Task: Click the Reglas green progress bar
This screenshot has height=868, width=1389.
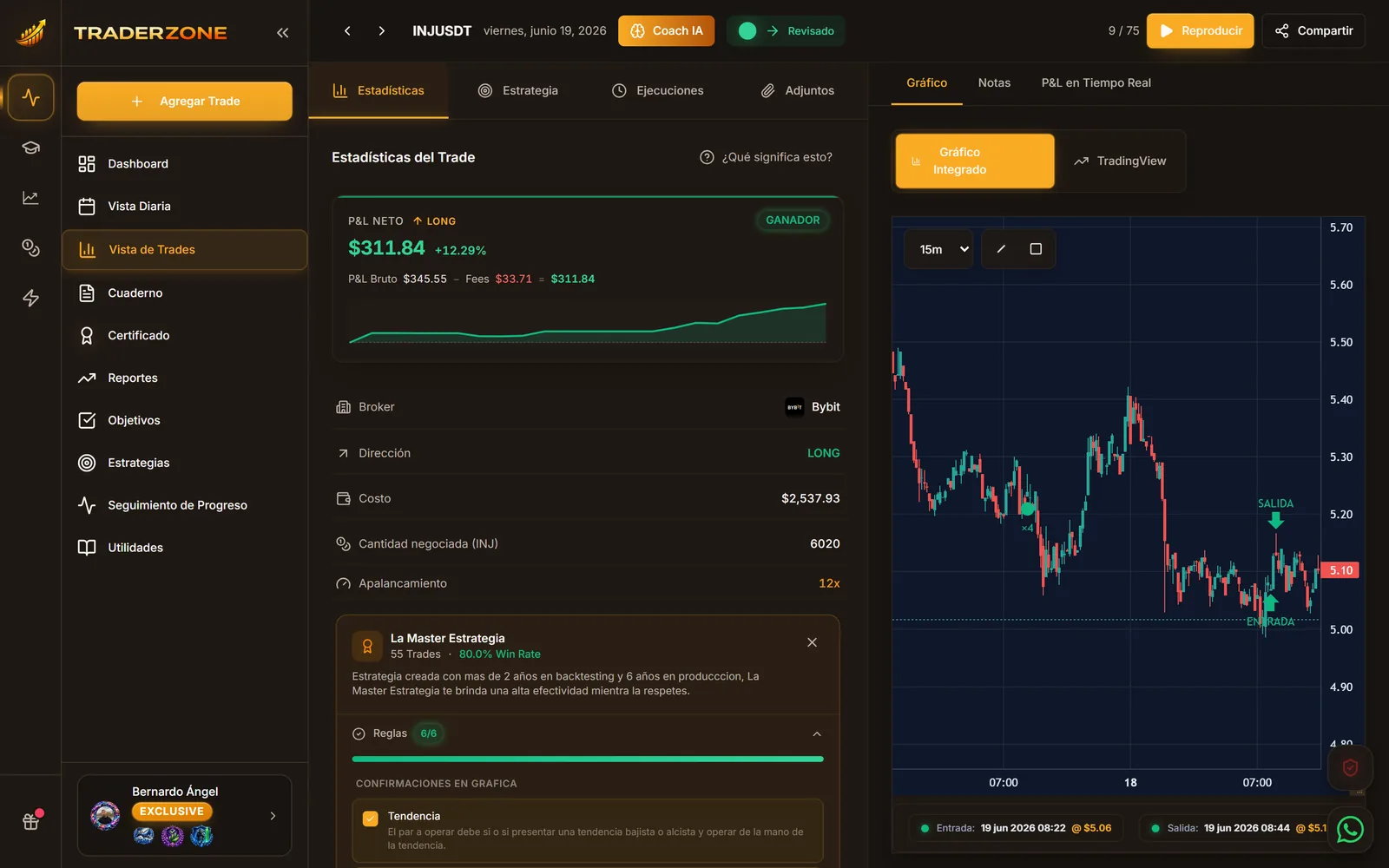Action: [x=588, y=759]
